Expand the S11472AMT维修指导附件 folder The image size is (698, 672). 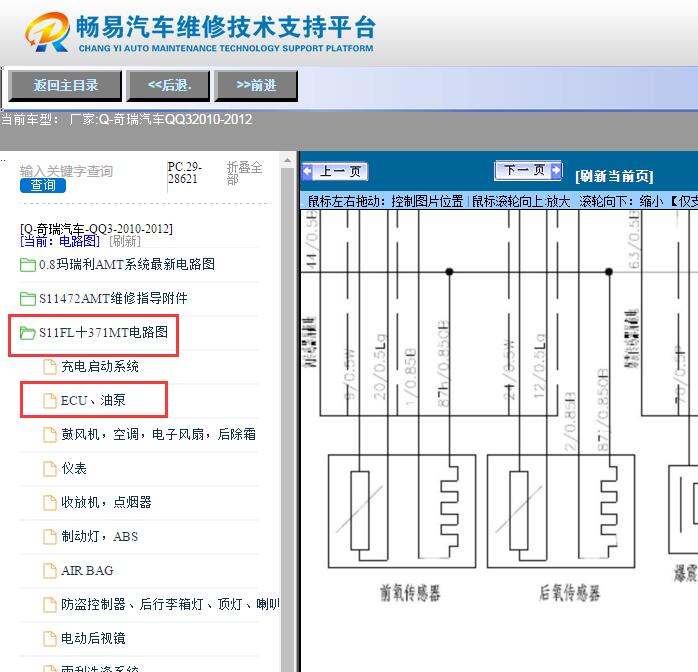tap(113, 298)
